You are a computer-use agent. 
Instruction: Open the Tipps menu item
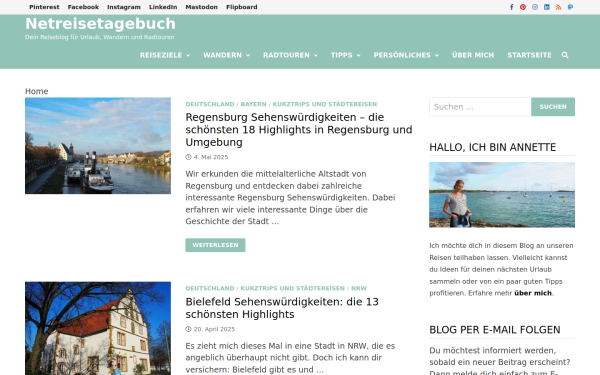click(341, 55)
